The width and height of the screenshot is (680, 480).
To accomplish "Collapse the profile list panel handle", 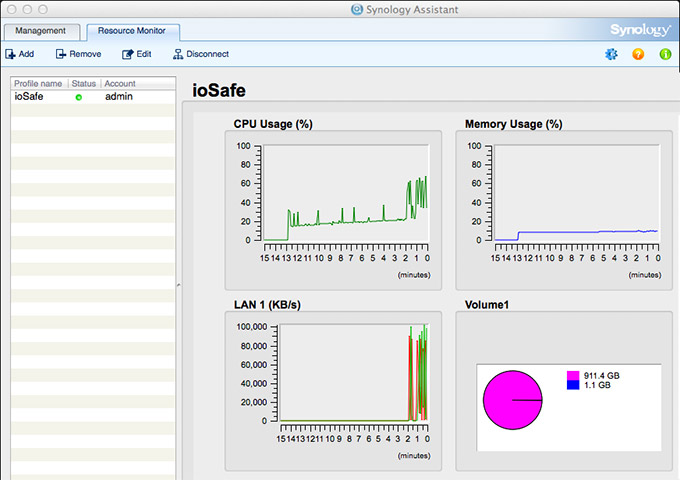I will pyautogui.click(x=179, y=285).
